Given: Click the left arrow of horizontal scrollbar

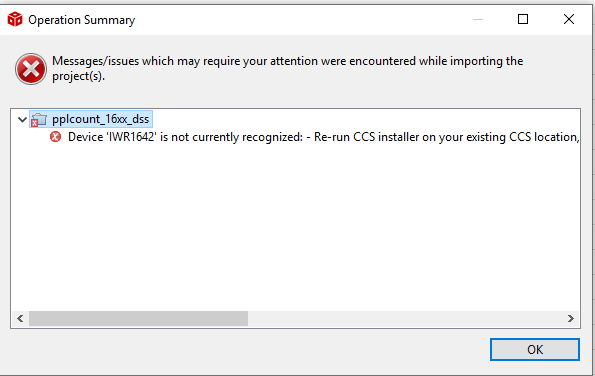Looking at the screenshot, I should (20, 318).
